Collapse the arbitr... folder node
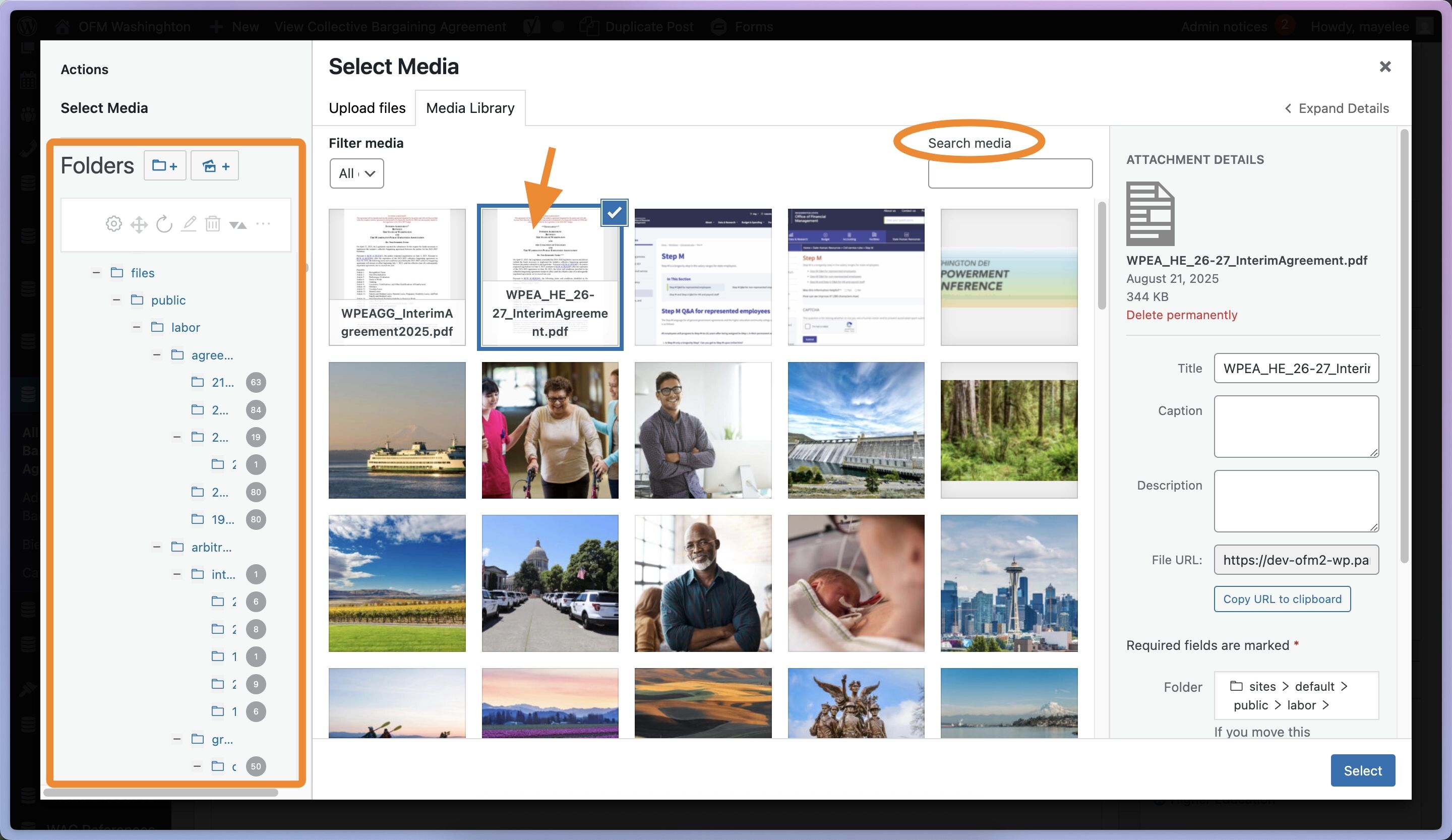The height and width of the screenshot is (840, 1452). point(157,547)
